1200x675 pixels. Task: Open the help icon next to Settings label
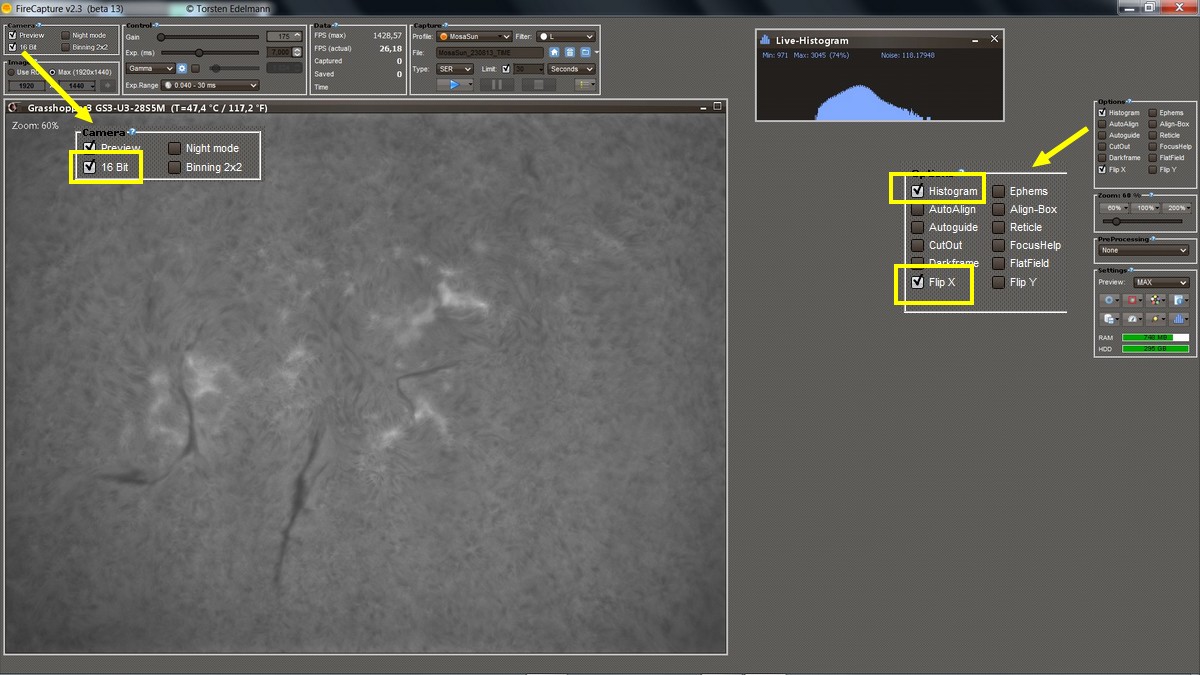(x=1131, y=270)
